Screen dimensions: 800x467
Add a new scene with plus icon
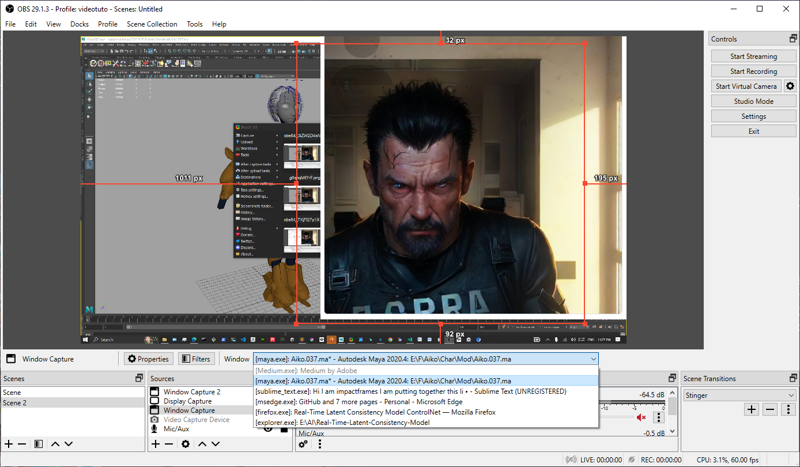click(x=9, y=444)
